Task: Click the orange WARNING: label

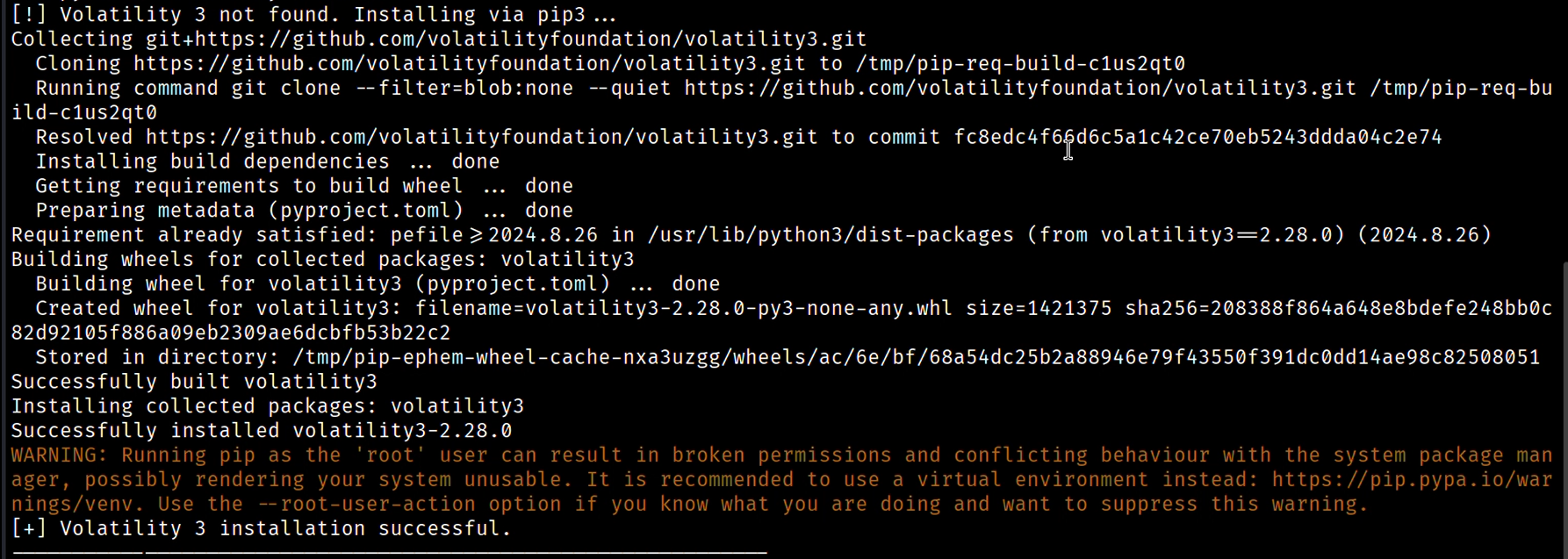Action: (x=59, y=455)
